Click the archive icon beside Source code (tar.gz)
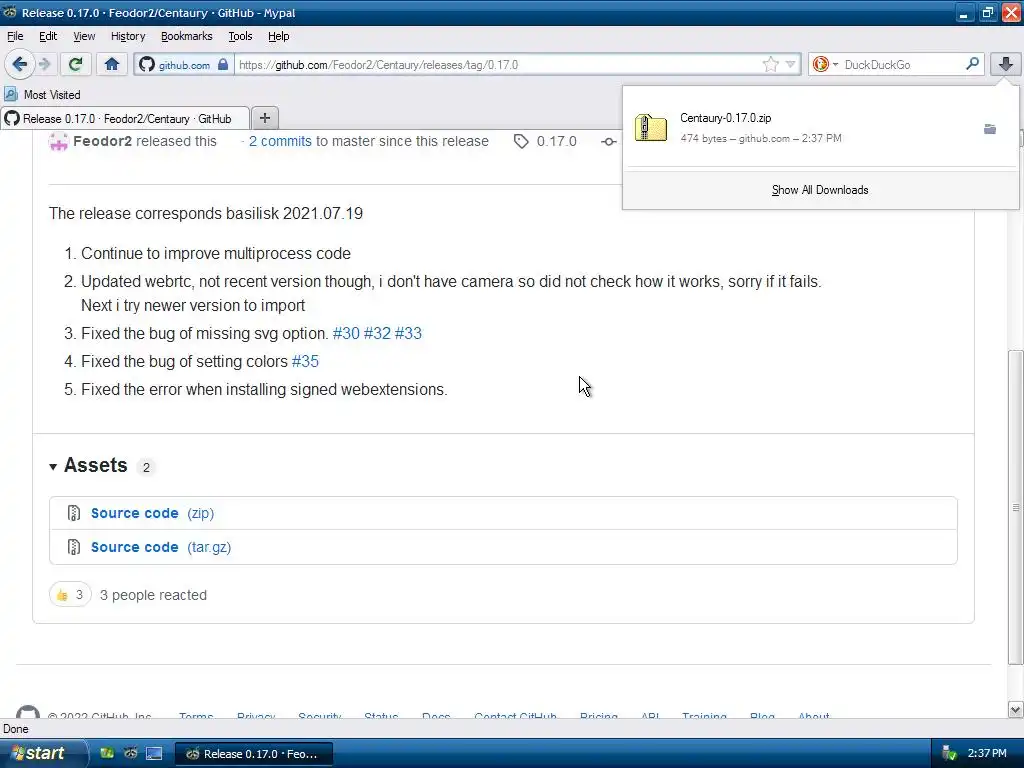1024x768 pixels. [74, 547]
